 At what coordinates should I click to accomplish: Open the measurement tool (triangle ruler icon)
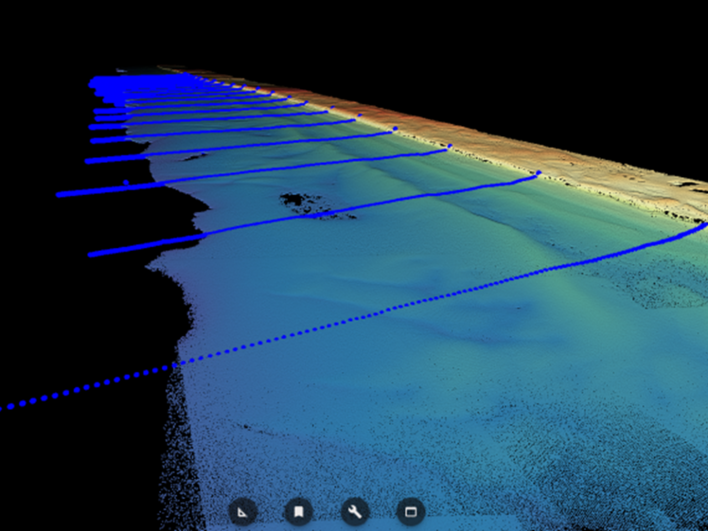(x=243, y=512)
